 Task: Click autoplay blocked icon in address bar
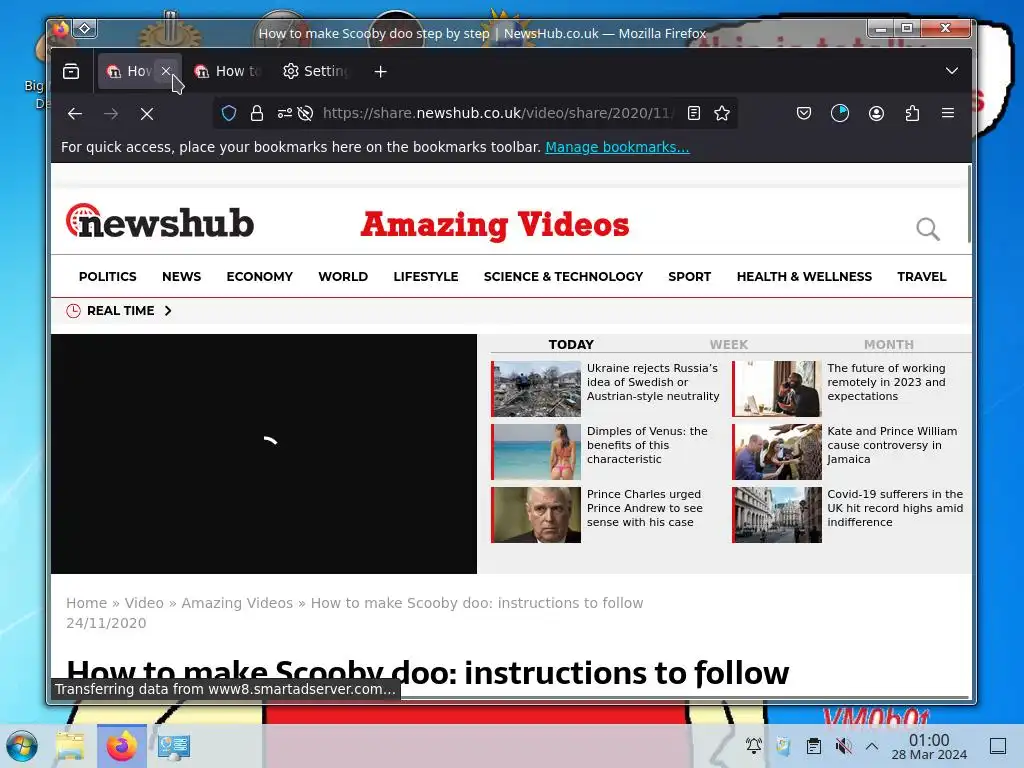tap(305, 114)
